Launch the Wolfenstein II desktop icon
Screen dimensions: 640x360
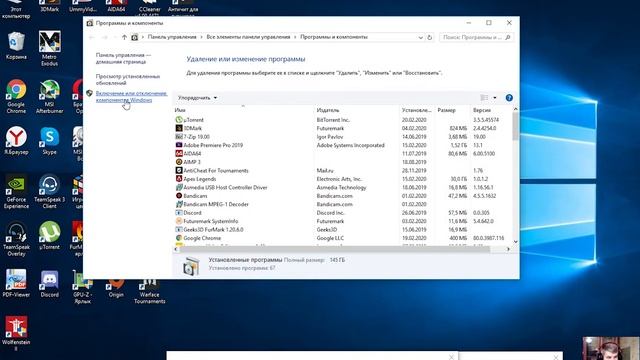16,333
